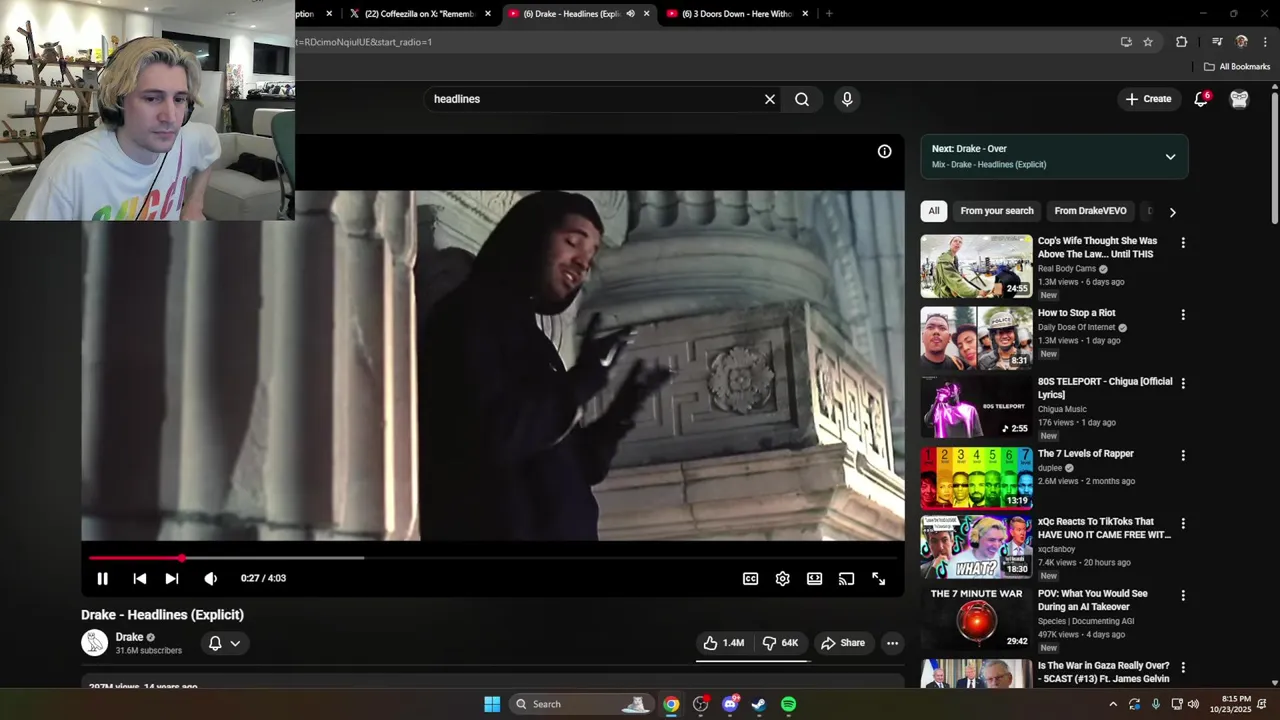
Task: Open the Create menu
Action: coord(1148,99)
